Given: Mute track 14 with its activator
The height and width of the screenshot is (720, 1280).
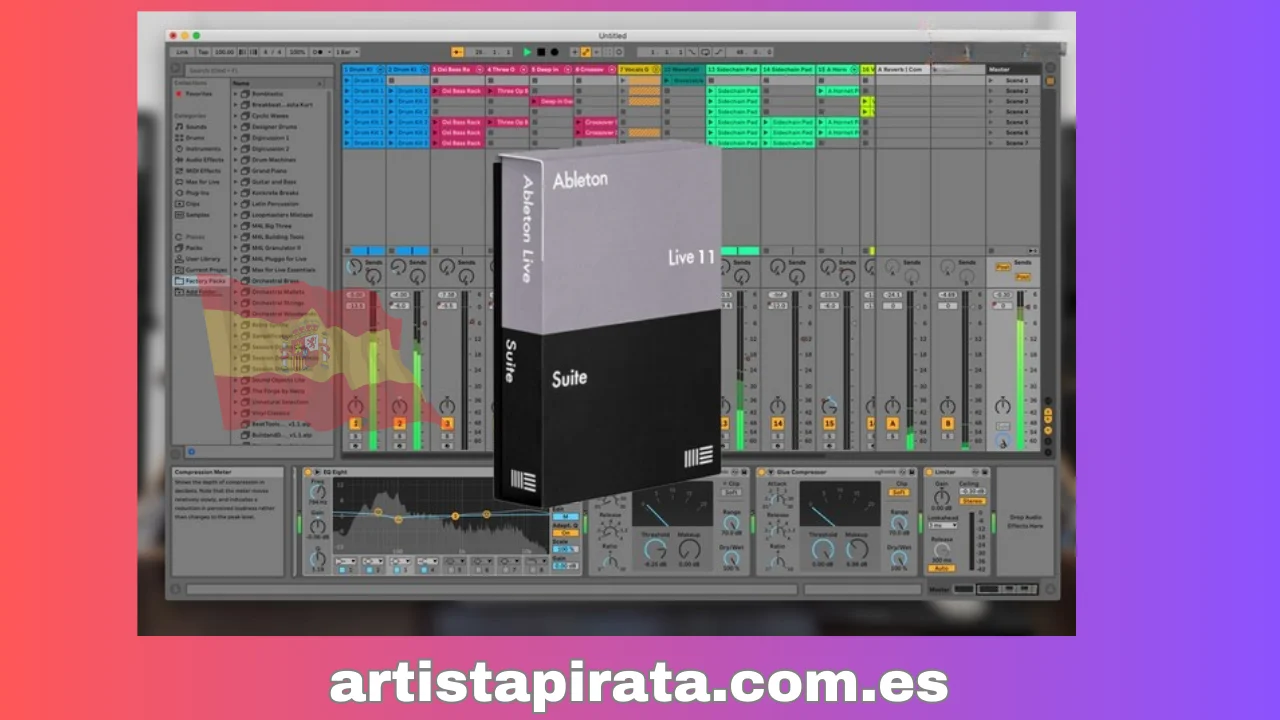Looking at the screenshot, I should tap(778, 423).
